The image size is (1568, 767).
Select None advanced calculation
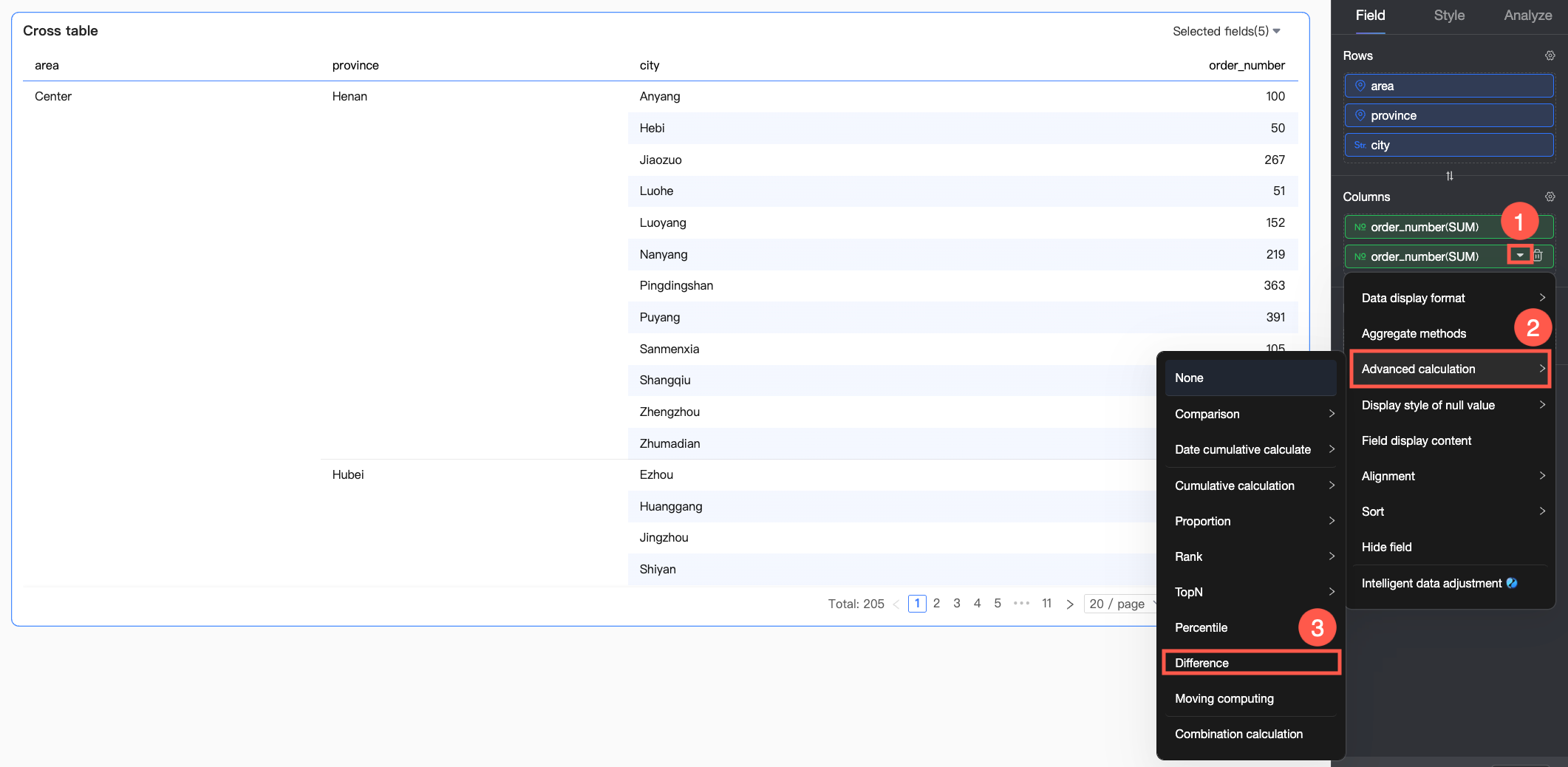click(1251, 378)
